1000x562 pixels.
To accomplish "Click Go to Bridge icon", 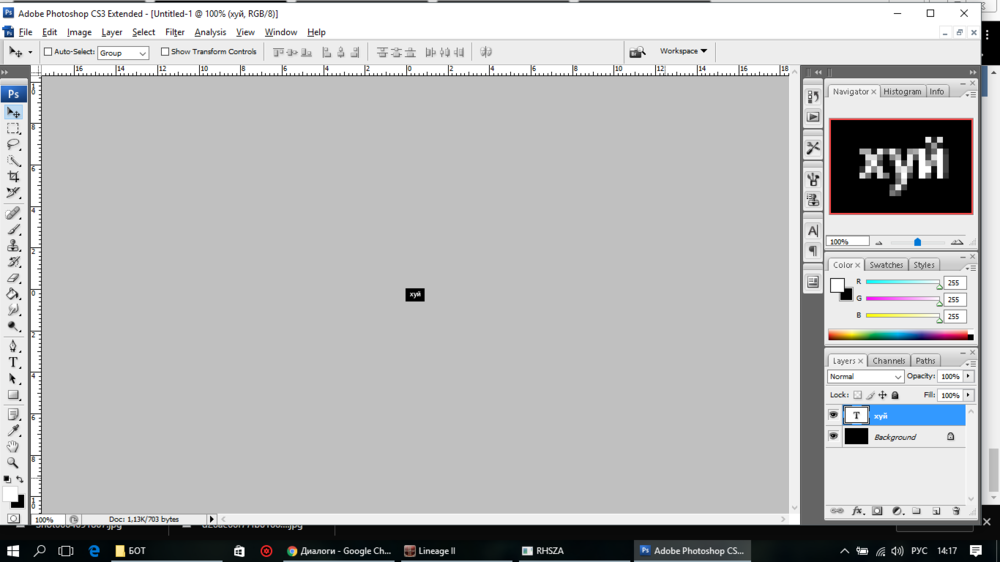I will point(637,52).
